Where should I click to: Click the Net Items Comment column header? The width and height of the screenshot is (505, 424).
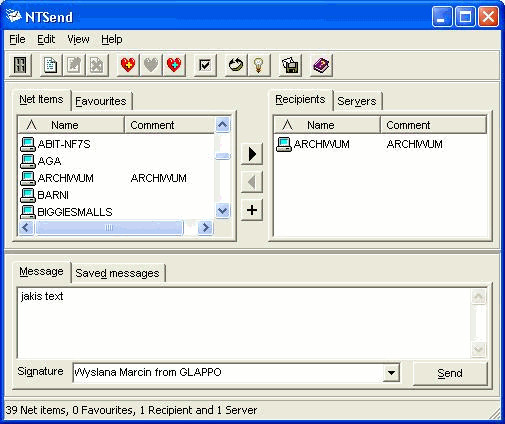click(x=169, y=125)
